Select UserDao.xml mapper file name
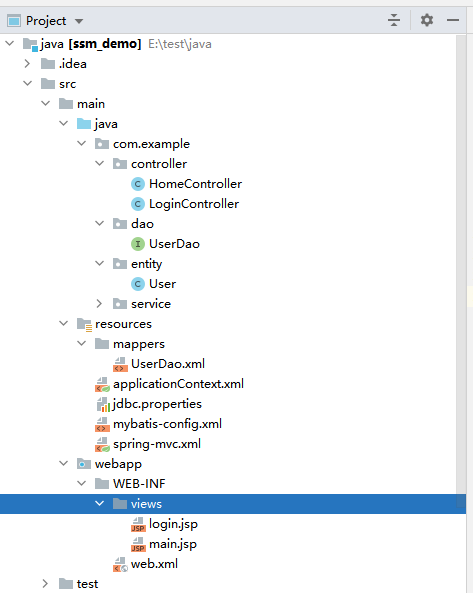Image resolution: width=473 pixels, height=593 pixels. [x=168, y=364]
